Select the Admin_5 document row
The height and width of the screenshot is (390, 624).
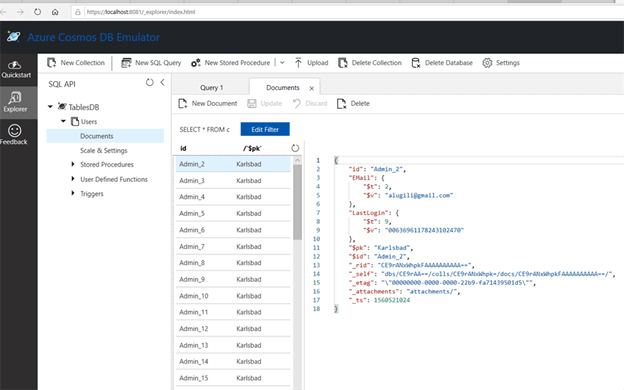tap(233, 214)
